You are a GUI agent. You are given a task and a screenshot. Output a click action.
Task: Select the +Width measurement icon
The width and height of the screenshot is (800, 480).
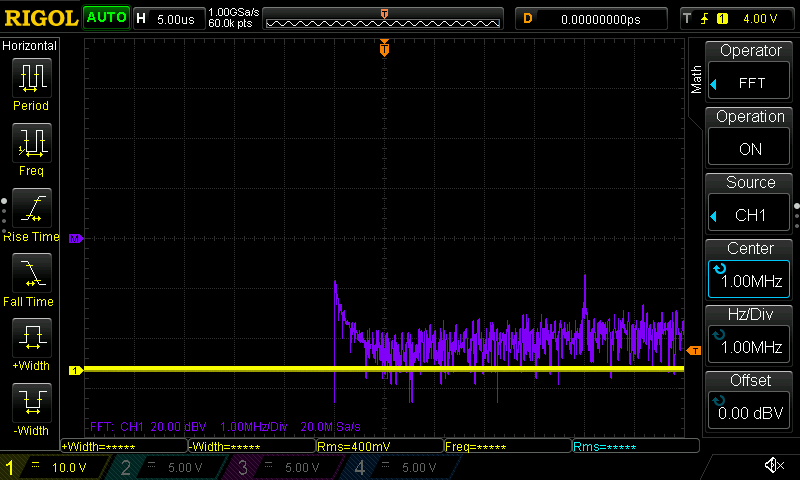click(x=31, y=338)
